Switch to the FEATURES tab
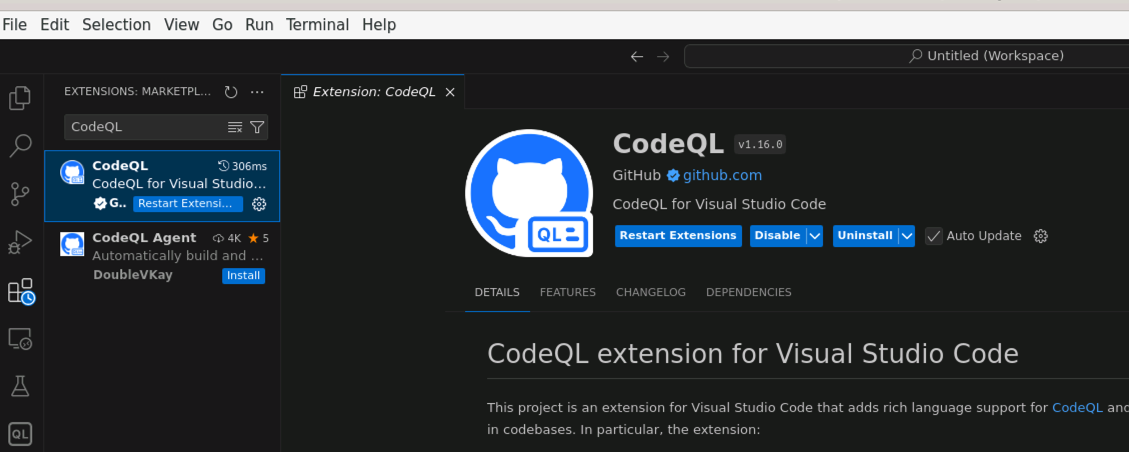 [568, 292]
